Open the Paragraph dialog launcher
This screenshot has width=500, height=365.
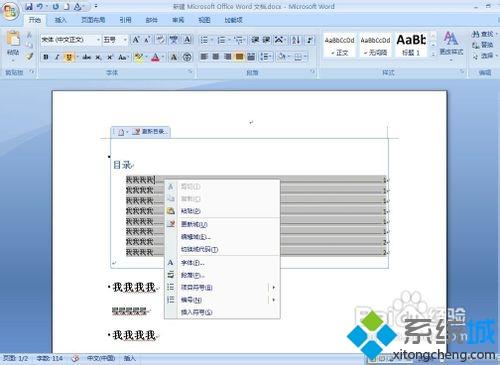tap(313, 72)
